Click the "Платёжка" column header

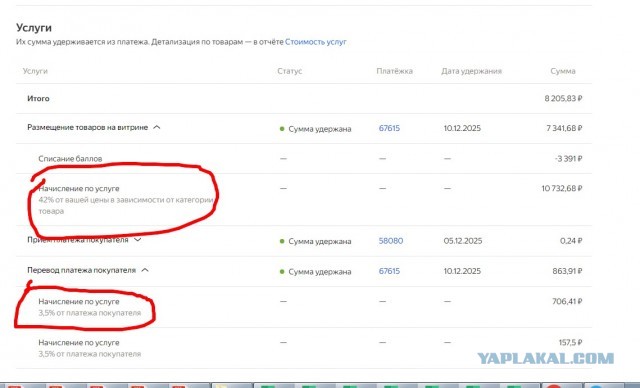(394, 71)
